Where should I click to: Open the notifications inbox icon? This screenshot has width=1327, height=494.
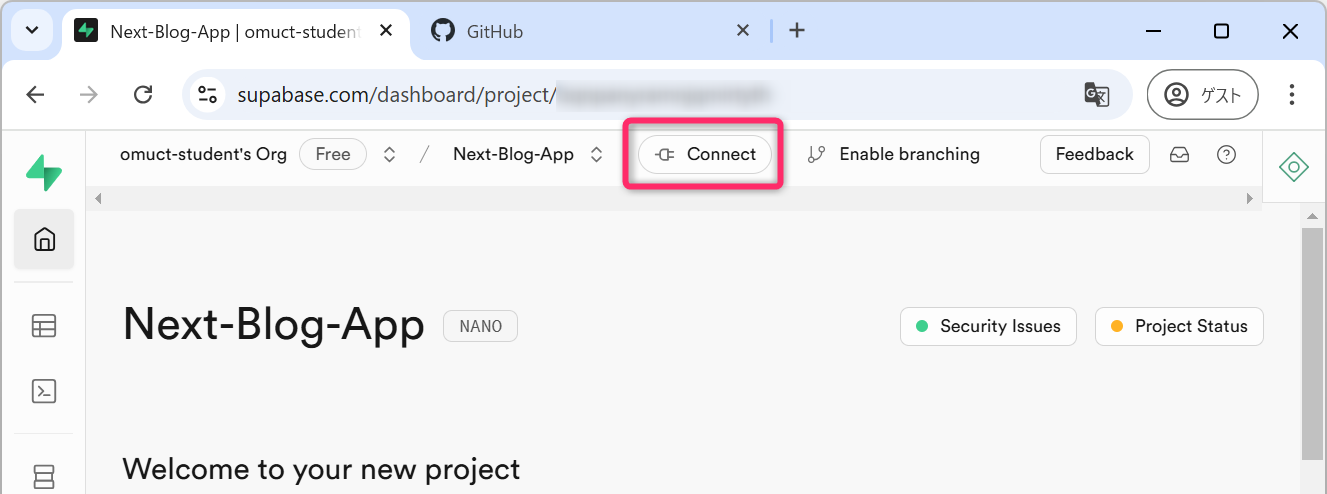point(1180,155)
